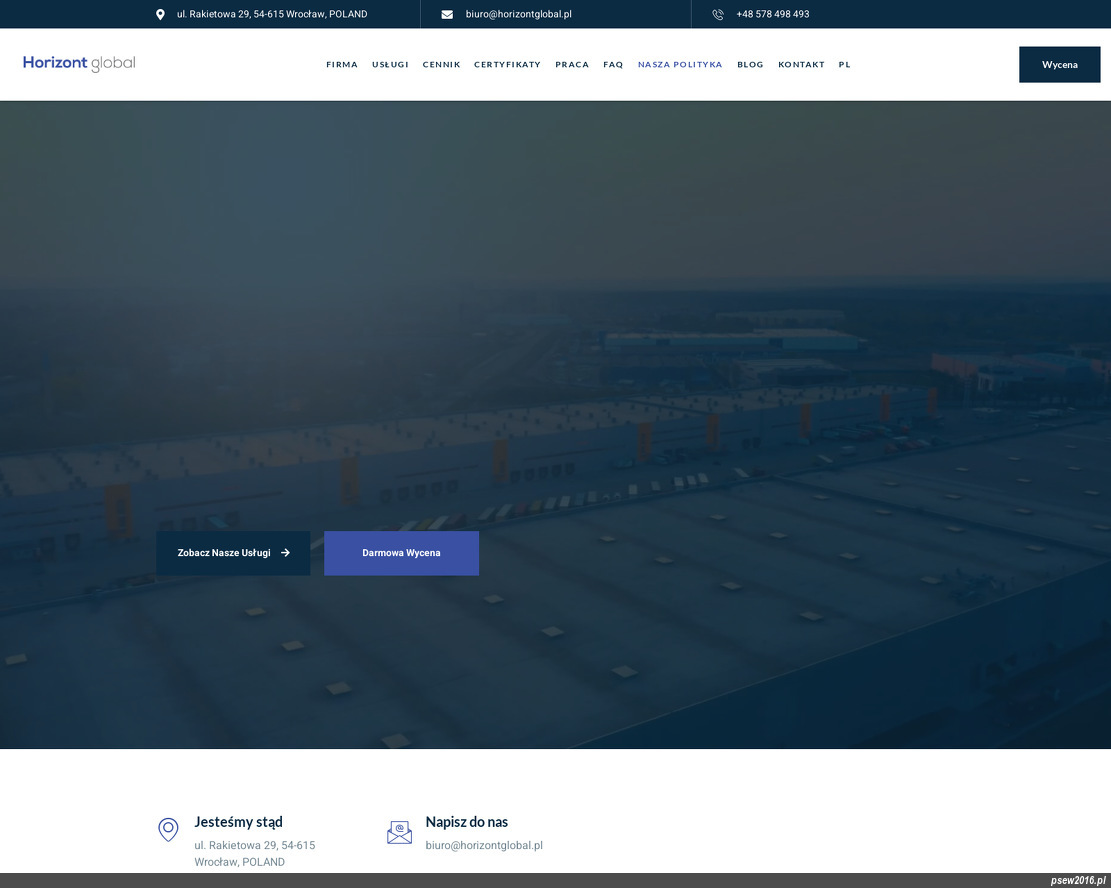Click the envelope icon in top bar

coord(447,14)
